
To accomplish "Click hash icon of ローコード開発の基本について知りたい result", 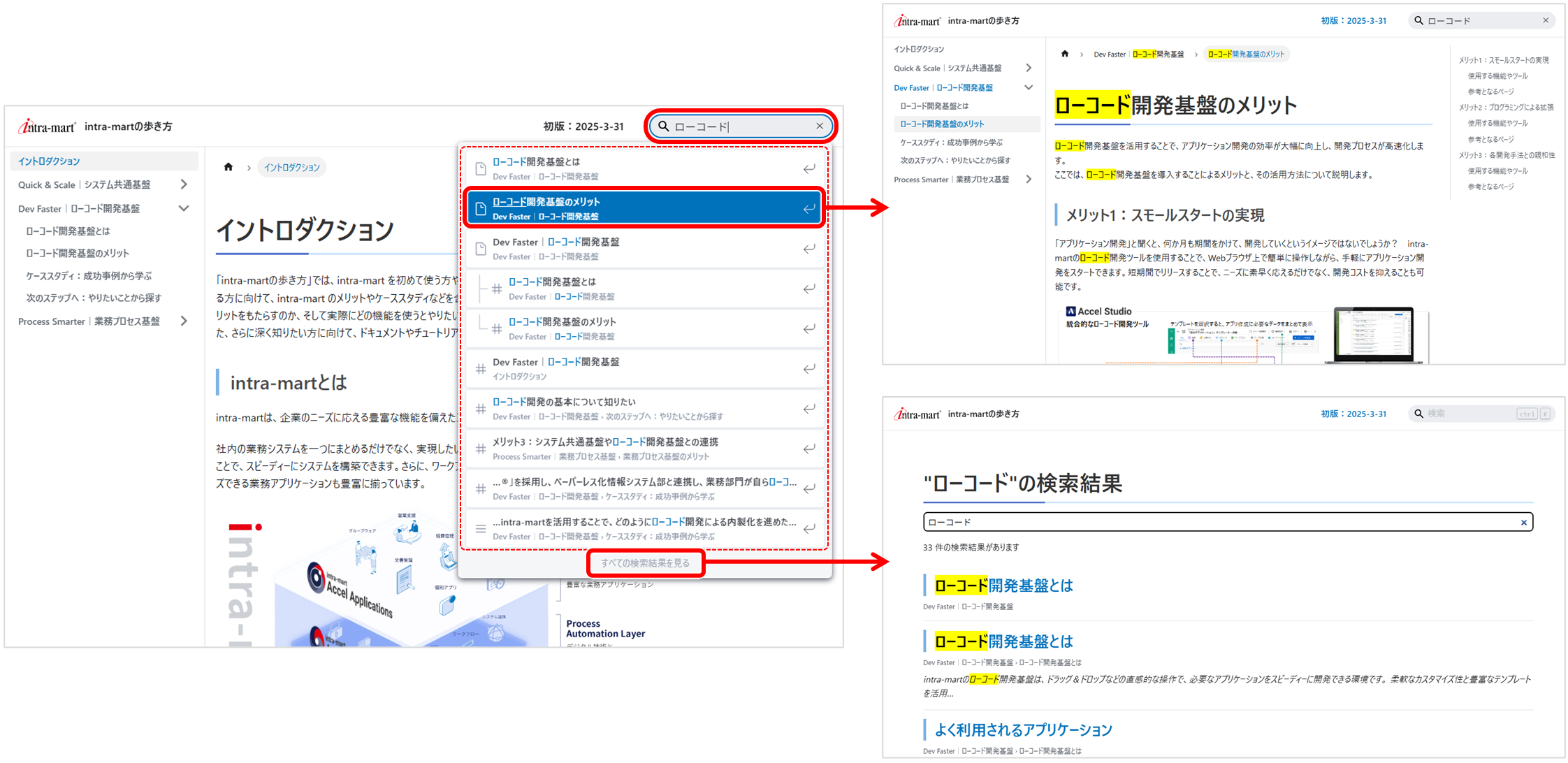I will [x=481, y=409].
